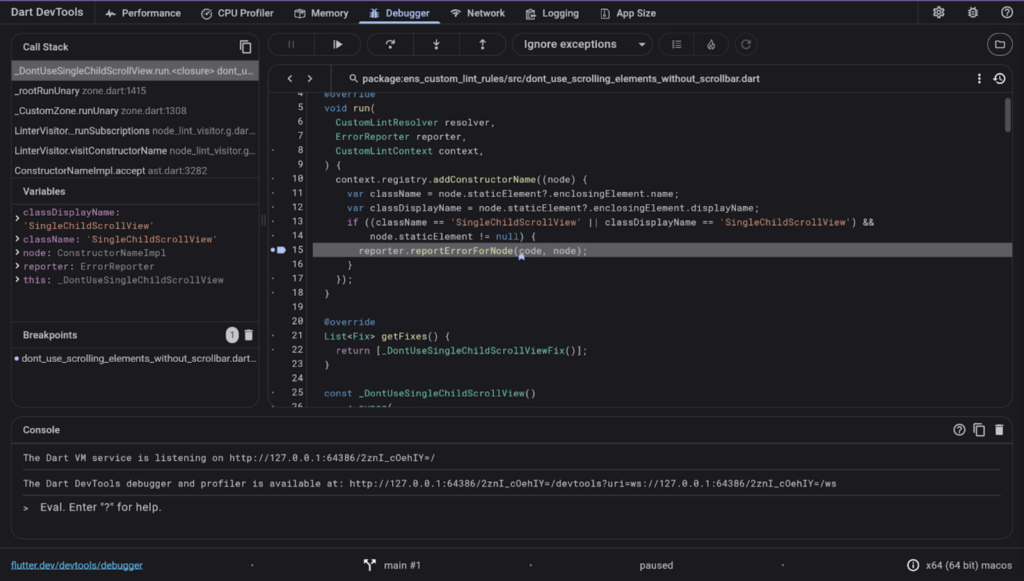
Task: Open the Ignore exceptions dropdown
Action: tap(582, 44)
